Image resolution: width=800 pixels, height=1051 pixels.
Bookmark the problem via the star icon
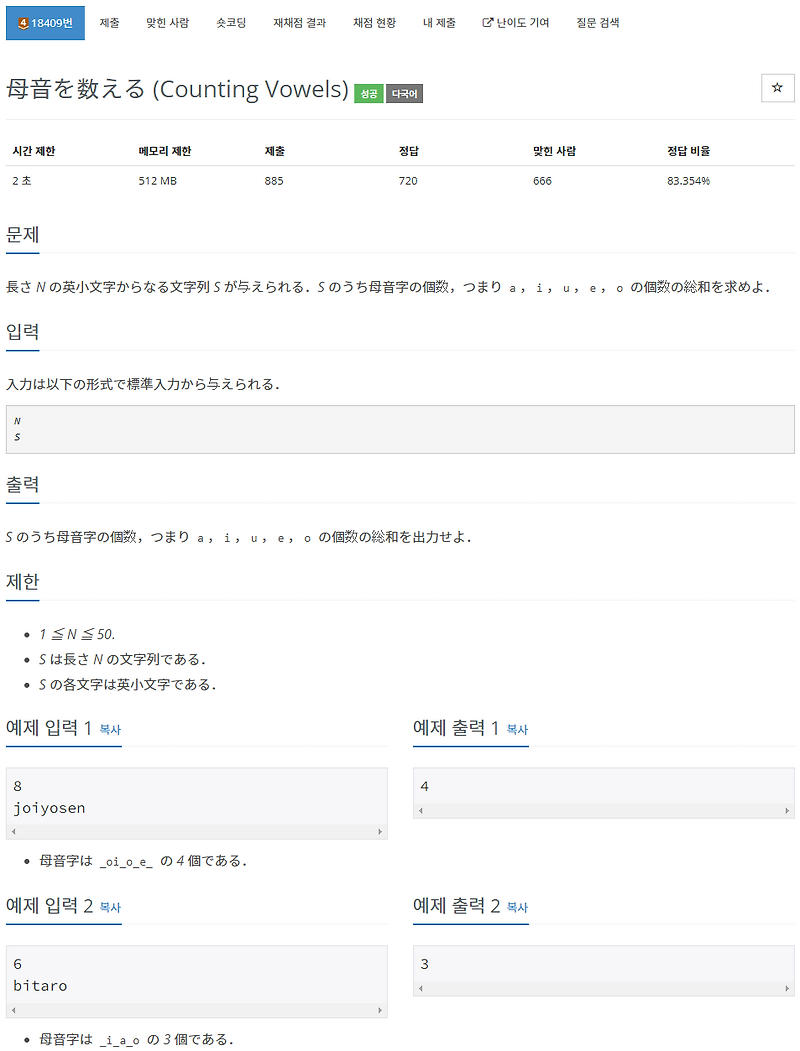[x=778, y=88]
